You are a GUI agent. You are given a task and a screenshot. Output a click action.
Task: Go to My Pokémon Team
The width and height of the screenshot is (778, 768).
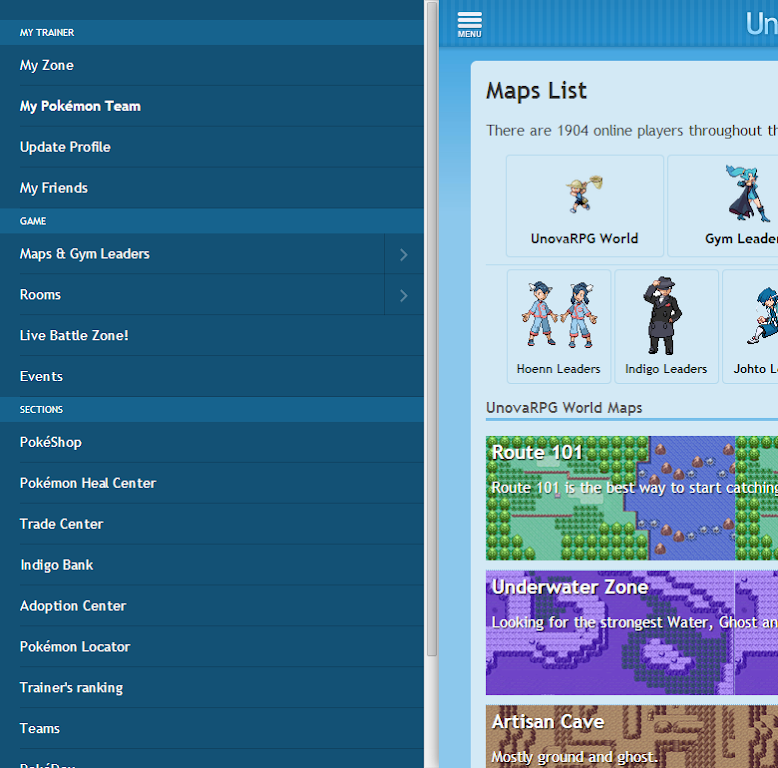pos(80,106)
